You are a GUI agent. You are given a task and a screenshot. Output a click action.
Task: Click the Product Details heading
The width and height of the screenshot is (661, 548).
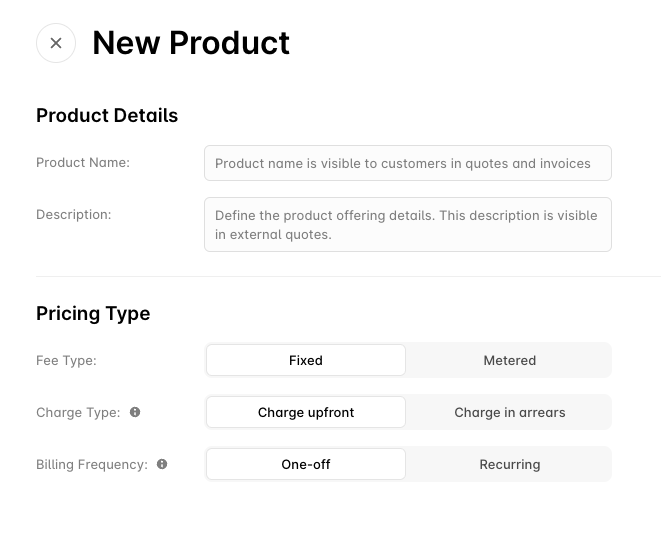(x=107, y=116)
